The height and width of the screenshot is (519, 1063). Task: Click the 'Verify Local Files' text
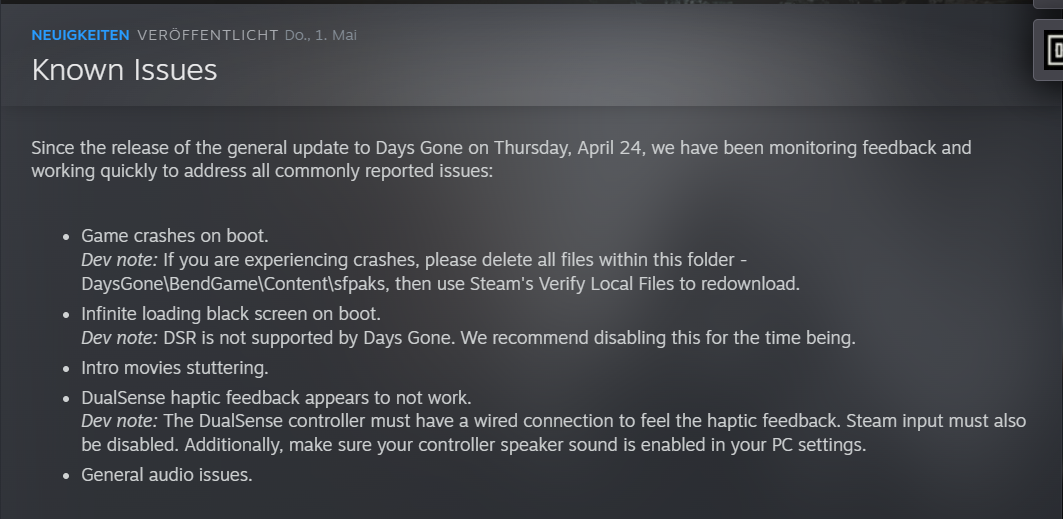(606, 284)
